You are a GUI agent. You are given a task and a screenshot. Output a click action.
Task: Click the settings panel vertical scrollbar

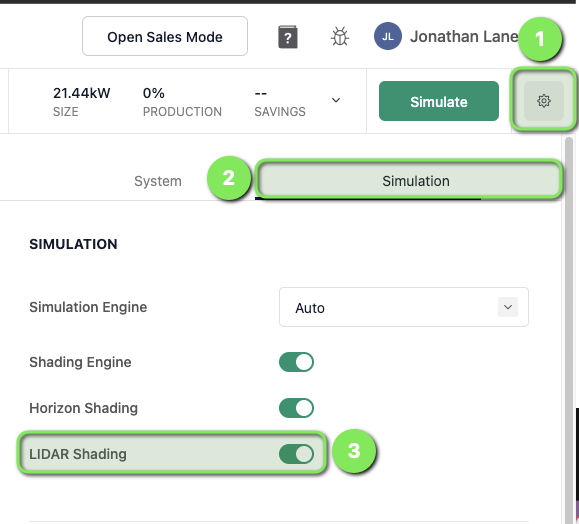point(569,329)
